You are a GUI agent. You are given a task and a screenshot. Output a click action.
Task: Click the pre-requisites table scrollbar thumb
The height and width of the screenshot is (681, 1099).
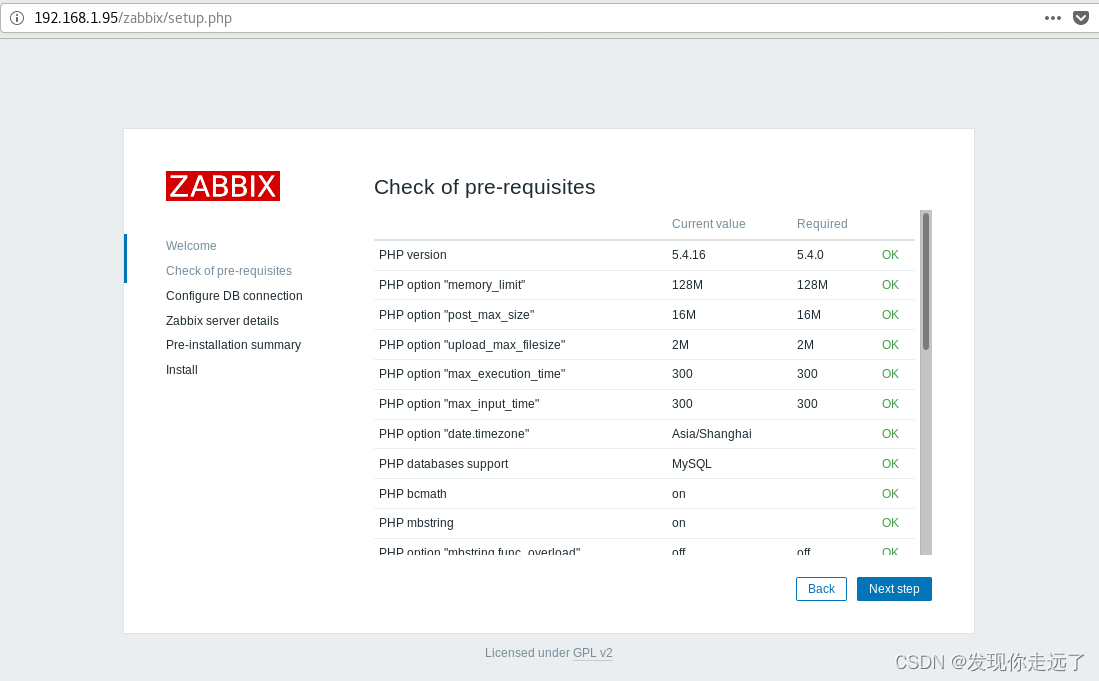click(x=926, y=281)
